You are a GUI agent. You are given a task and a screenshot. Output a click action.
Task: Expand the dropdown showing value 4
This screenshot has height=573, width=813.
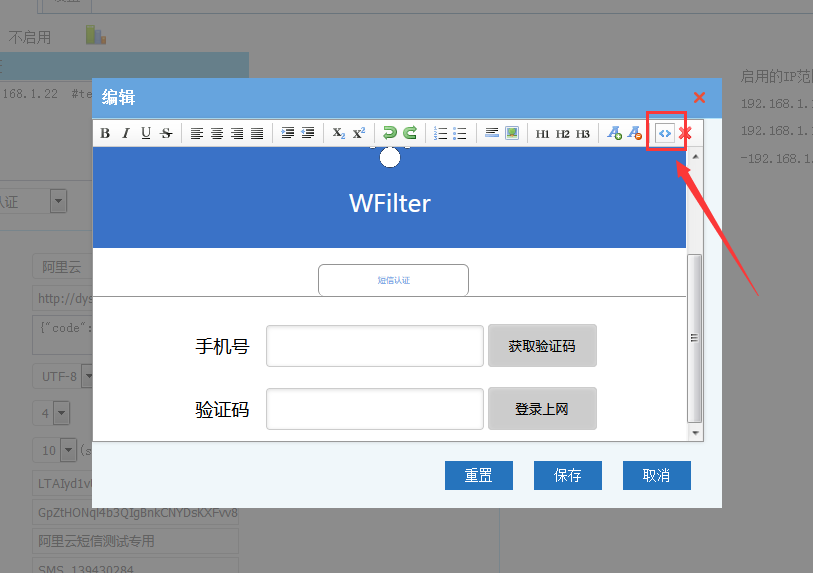pos(61,413)
